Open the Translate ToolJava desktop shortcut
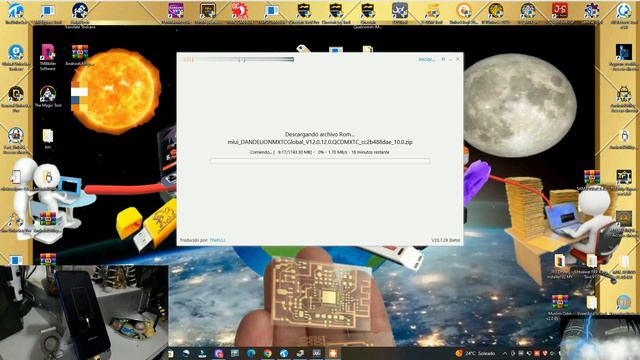 coord(80,15)
